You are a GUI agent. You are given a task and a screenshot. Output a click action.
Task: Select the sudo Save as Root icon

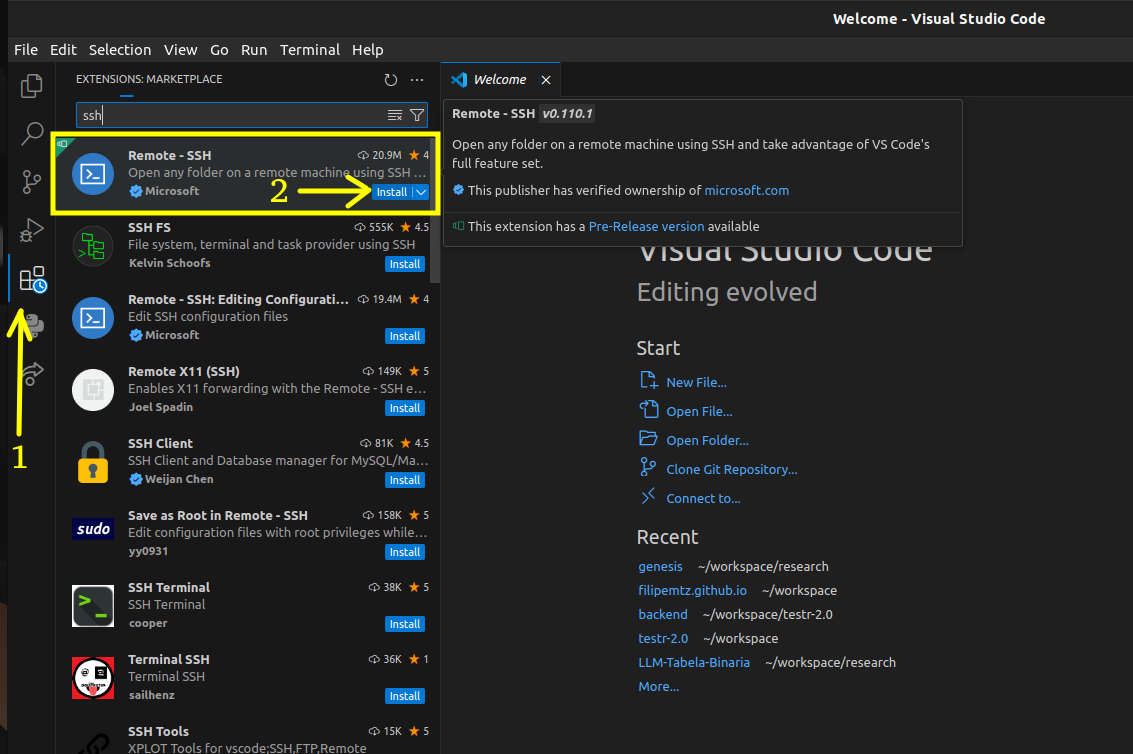pyautogui.click(x=92, y=528)
